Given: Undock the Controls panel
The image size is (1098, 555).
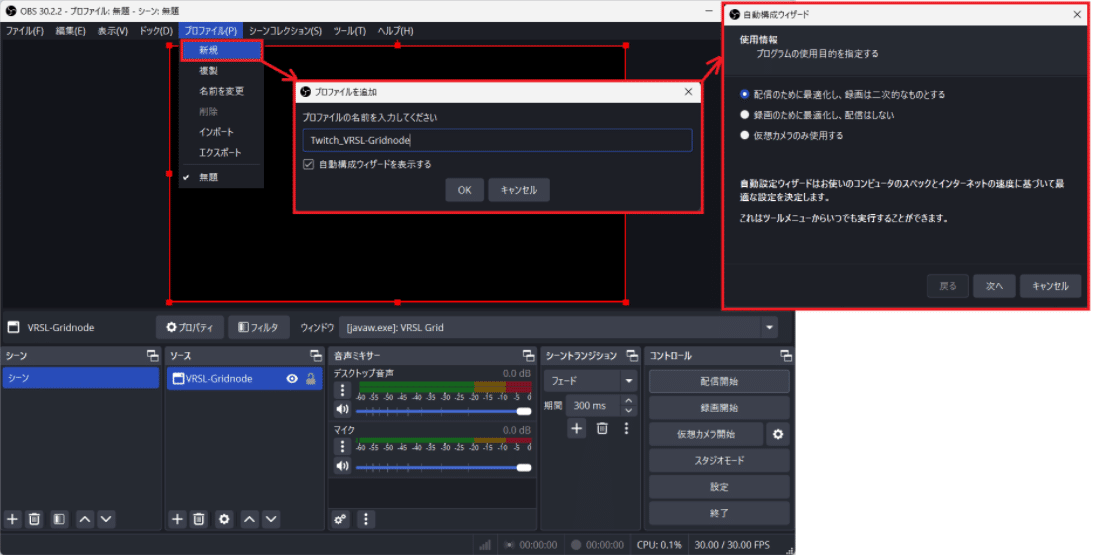Looking at the screenshot, I should tap(786, 356).
